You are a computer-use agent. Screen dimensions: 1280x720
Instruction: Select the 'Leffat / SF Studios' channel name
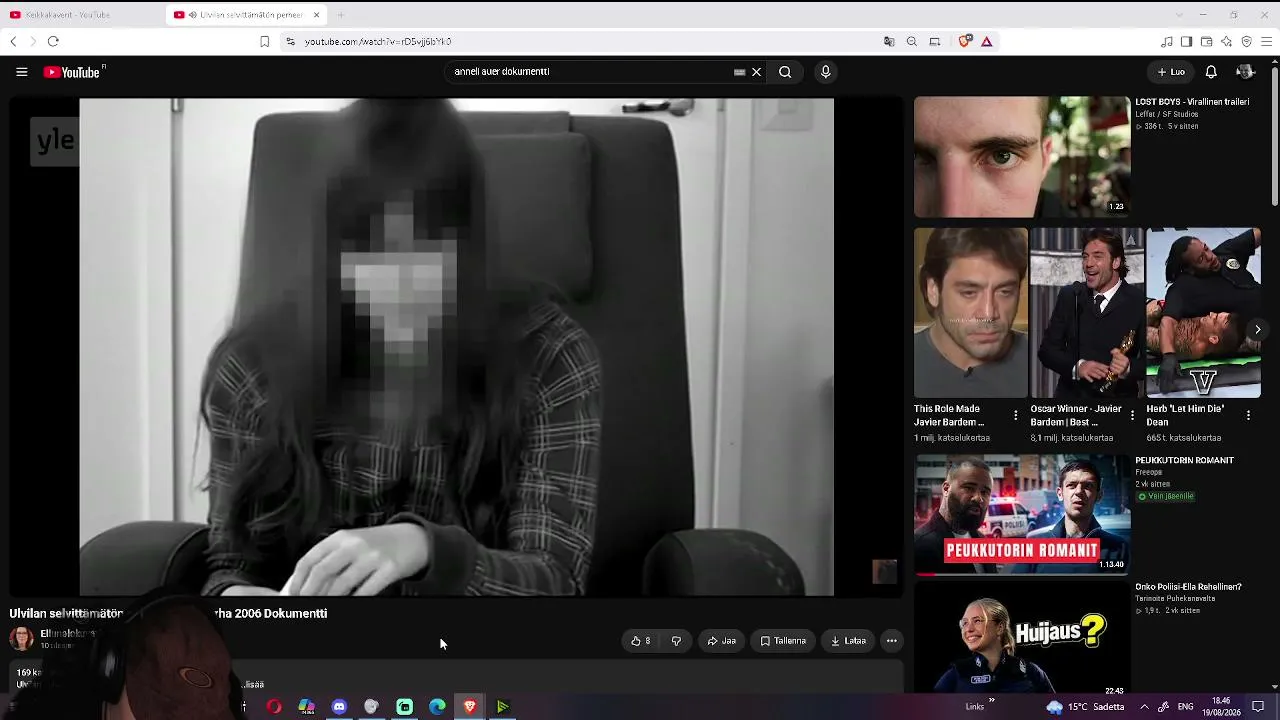[x=1166, y=115]
